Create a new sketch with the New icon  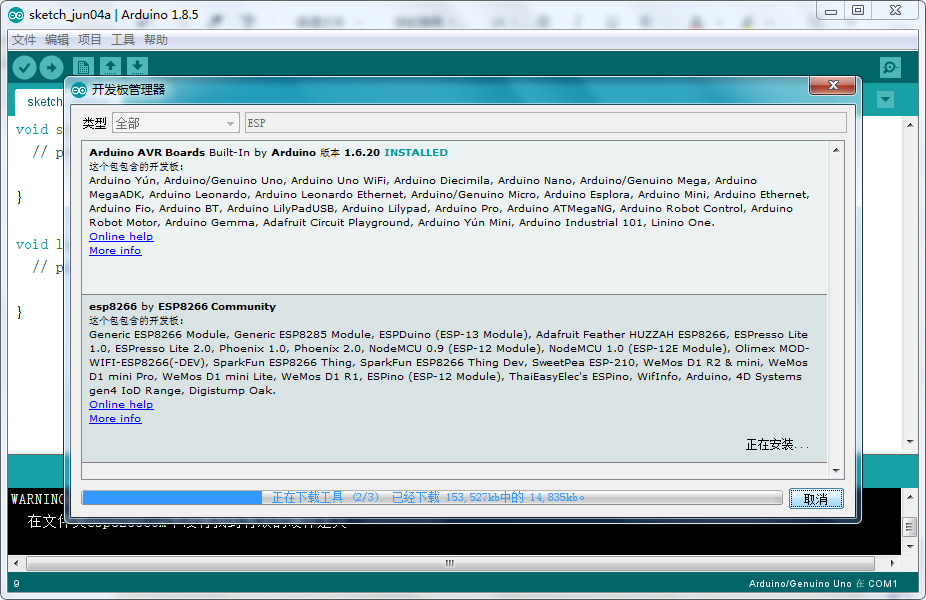pyautogui.click(x=83, y=67)
